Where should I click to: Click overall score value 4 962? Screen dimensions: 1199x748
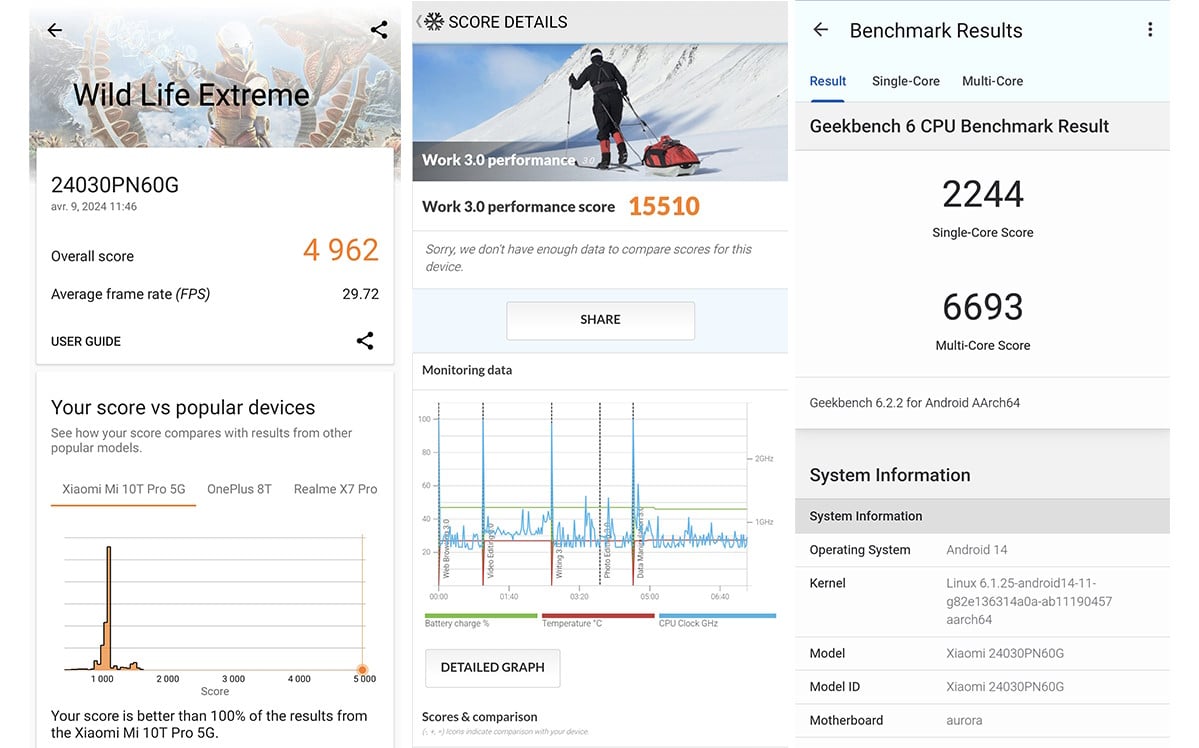click(x=340, y=250)
